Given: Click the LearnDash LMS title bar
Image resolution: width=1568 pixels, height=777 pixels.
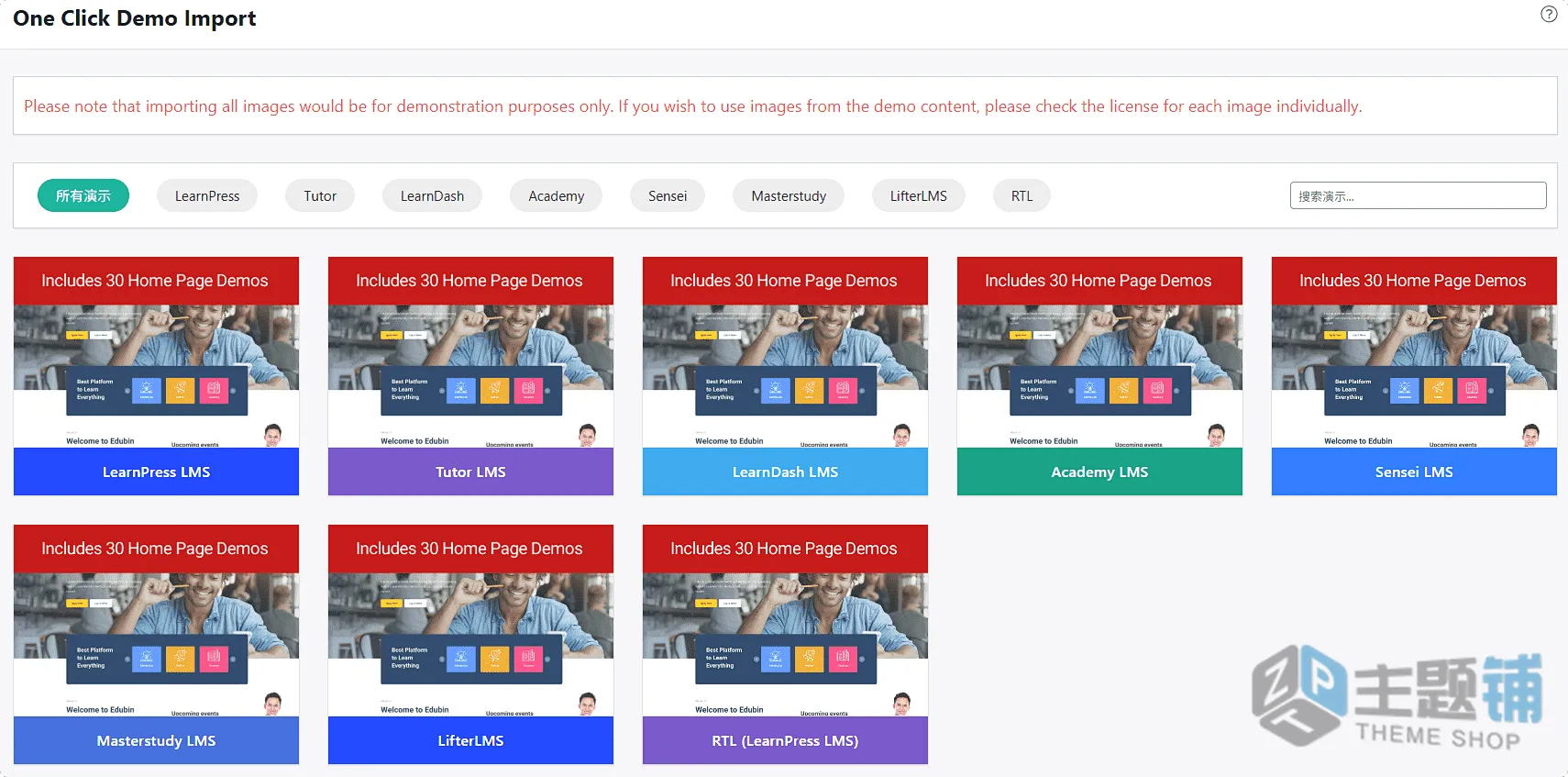Looking at the screenshot, I should point(785,472).
